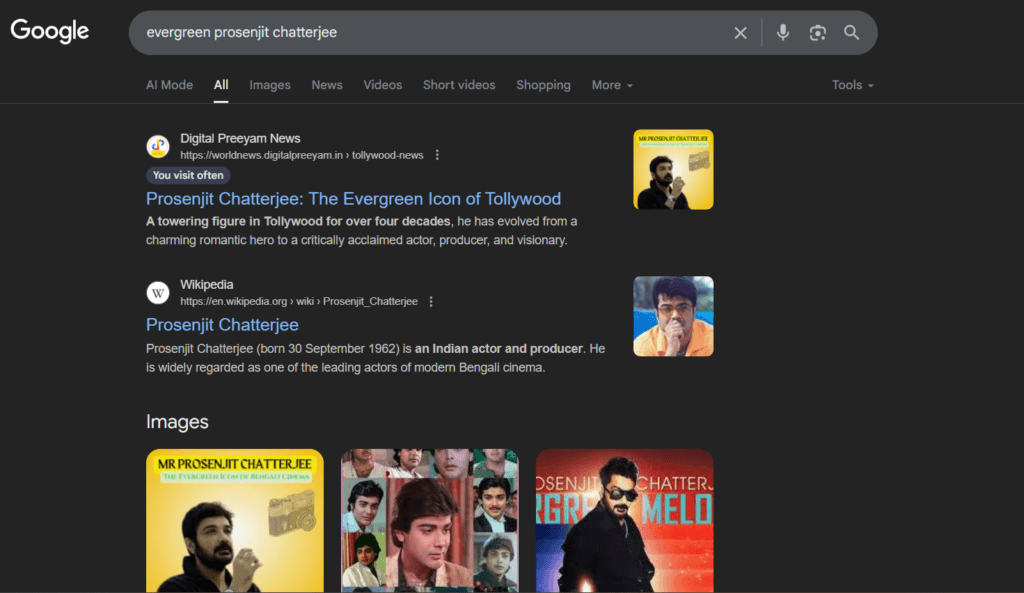Switch to the Images tab
The image size is (1024, 593).
click(x=270, y=85)
